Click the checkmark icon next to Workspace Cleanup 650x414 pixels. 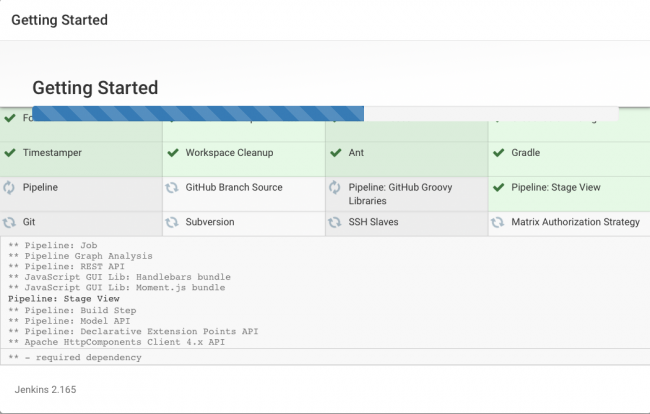pos(172,153)
